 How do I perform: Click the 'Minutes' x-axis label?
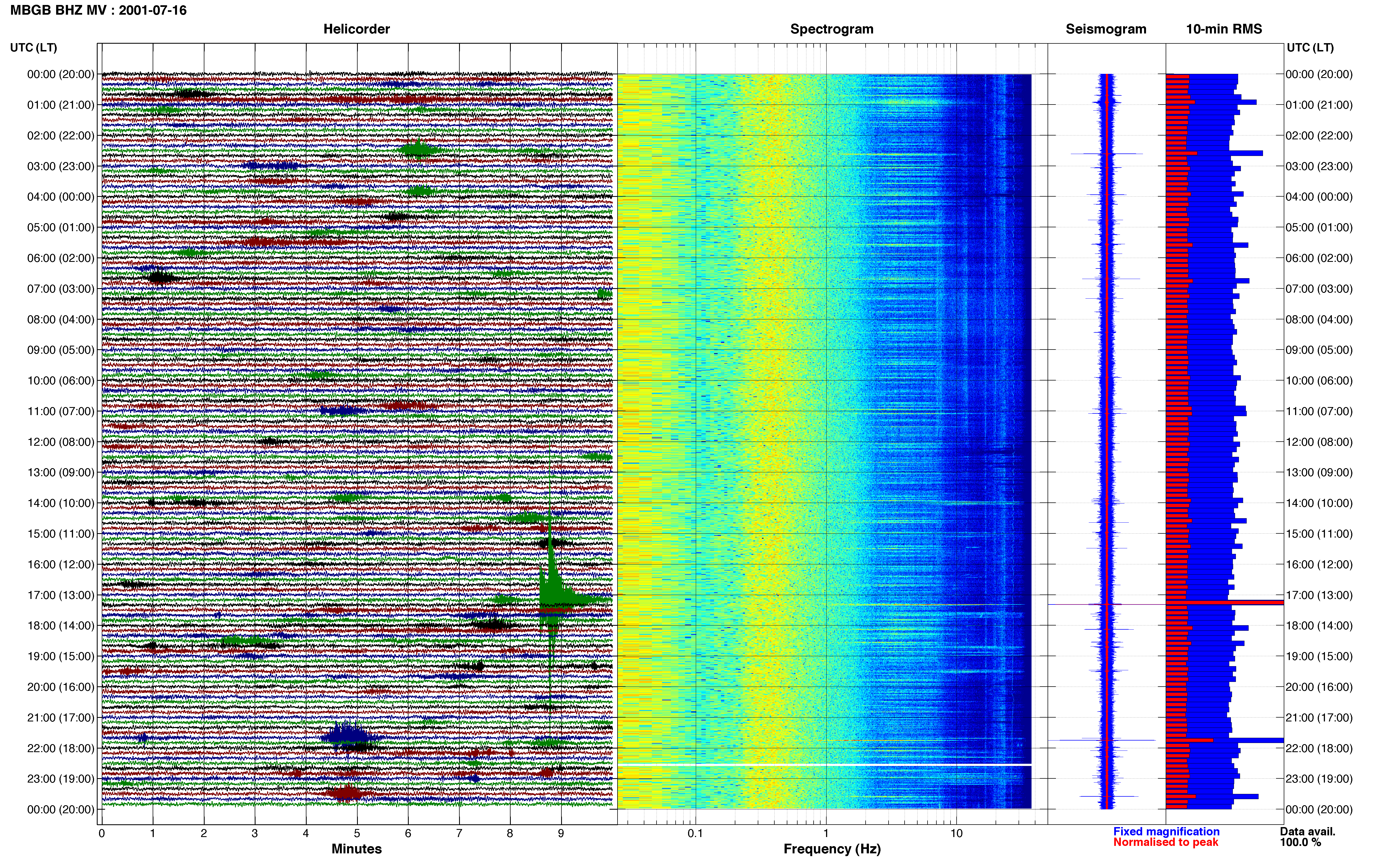tap(356, 848)
